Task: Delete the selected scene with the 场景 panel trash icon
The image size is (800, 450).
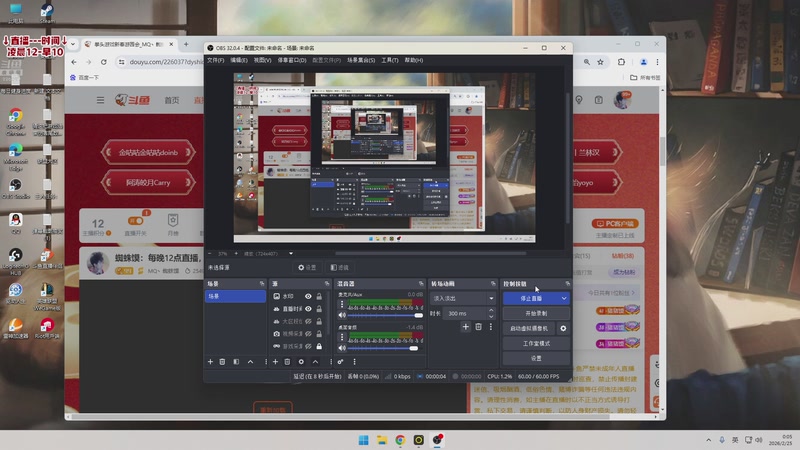Action: tap(222, 362)
